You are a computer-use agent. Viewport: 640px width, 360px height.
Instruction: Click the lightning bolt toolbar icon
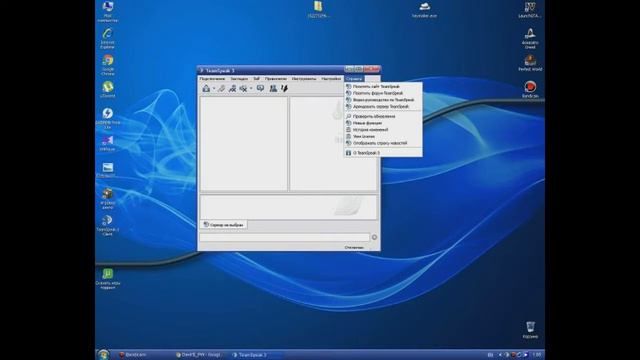284,88
